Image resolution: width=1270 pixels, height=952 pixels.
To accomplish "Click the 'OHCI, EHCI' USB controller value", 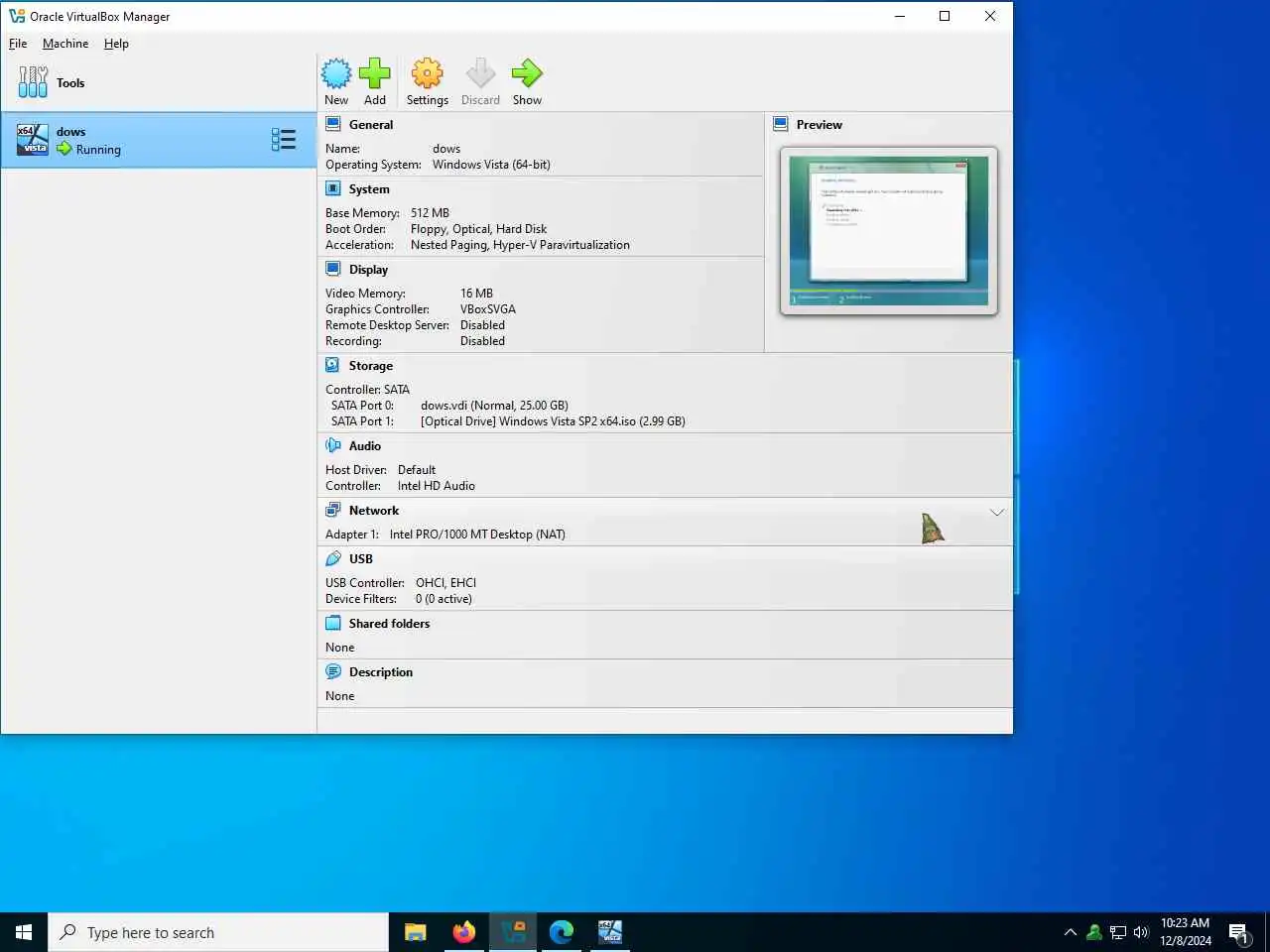I will (x=445, y=583).
